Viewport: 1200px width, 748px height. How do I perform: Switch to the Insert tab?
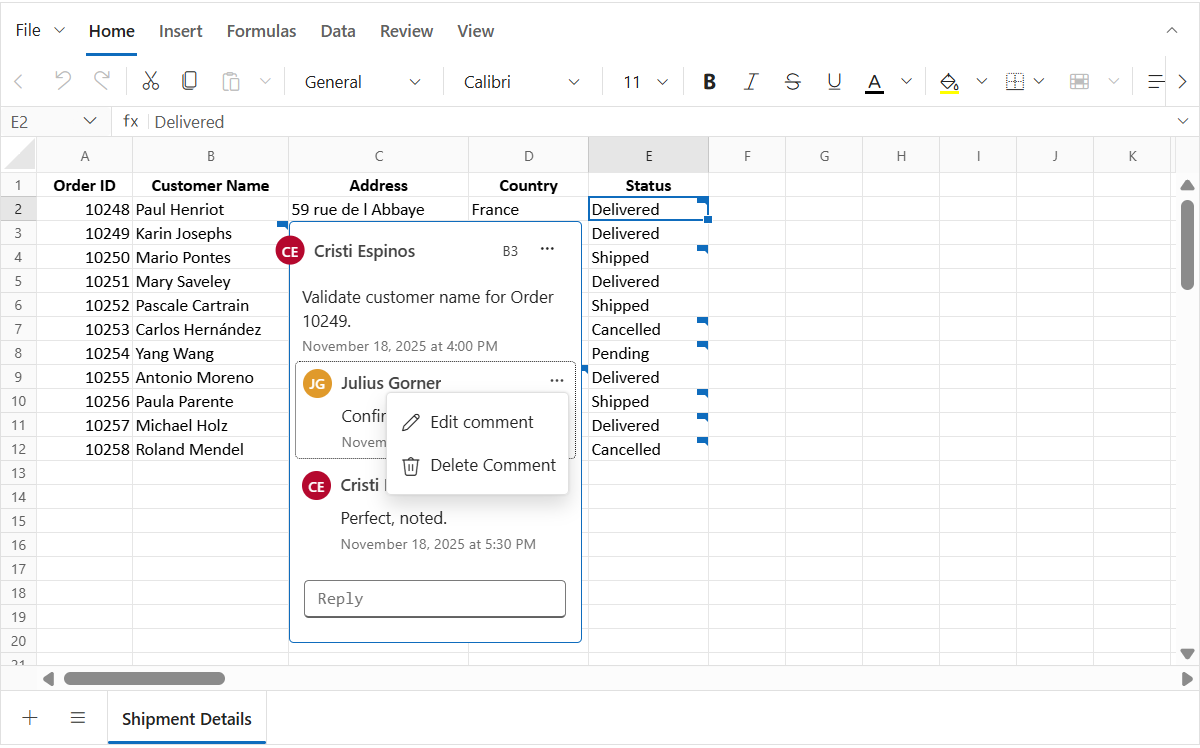click(x=181, y=31)
